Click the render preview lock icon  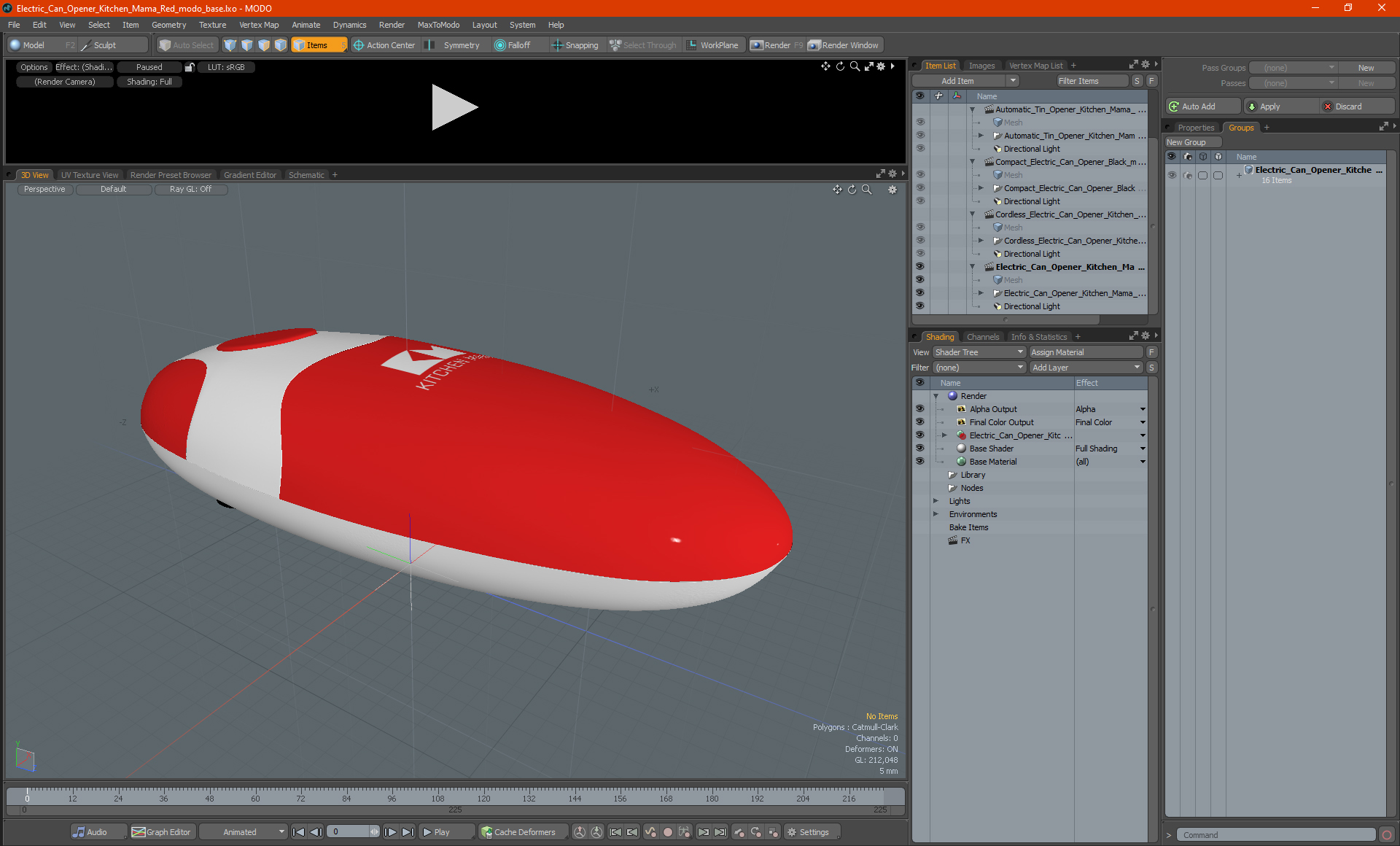[190, 67]
